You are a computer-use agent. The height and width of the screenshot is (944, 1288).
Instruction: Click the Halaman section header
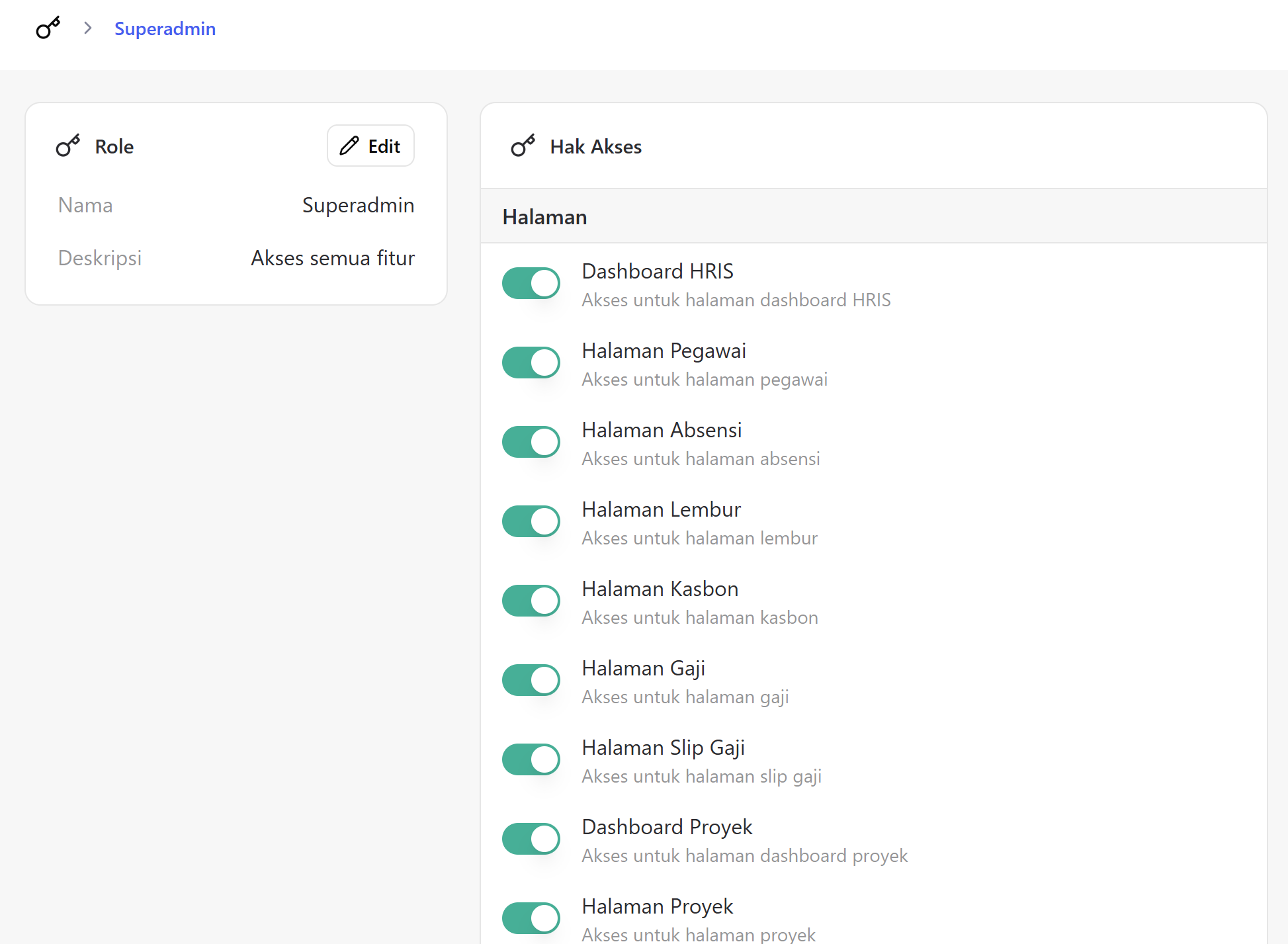(x=544, y=217)
